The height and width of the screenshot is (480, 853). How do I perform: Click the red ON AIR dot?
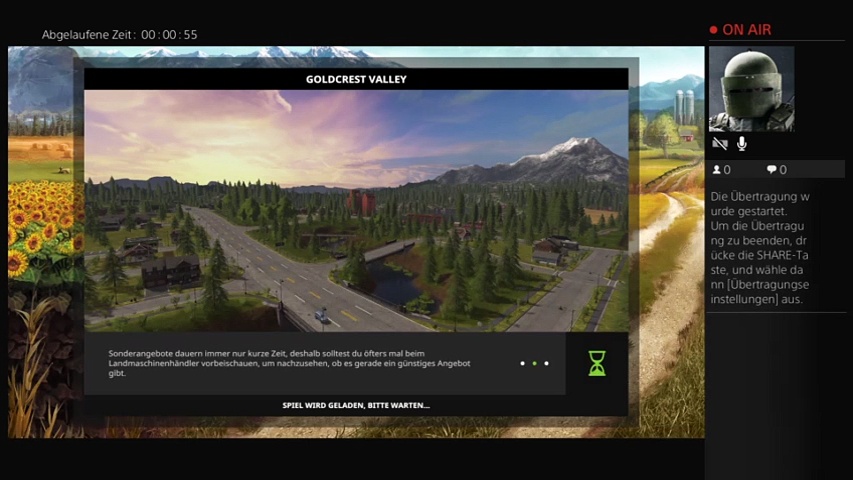coord(713,30)
